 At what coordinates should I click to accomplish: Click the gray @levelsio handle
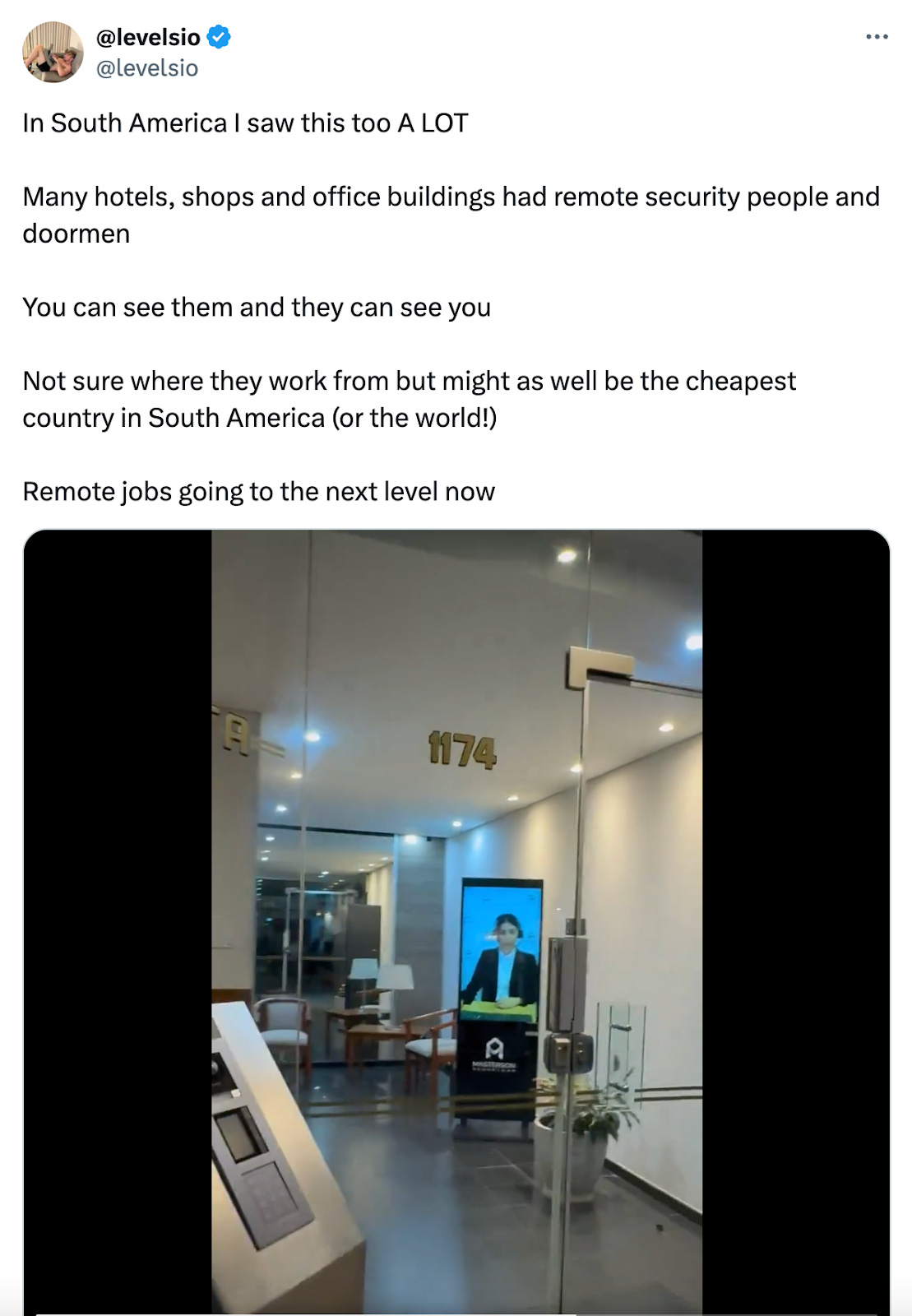tap(147, 68)
